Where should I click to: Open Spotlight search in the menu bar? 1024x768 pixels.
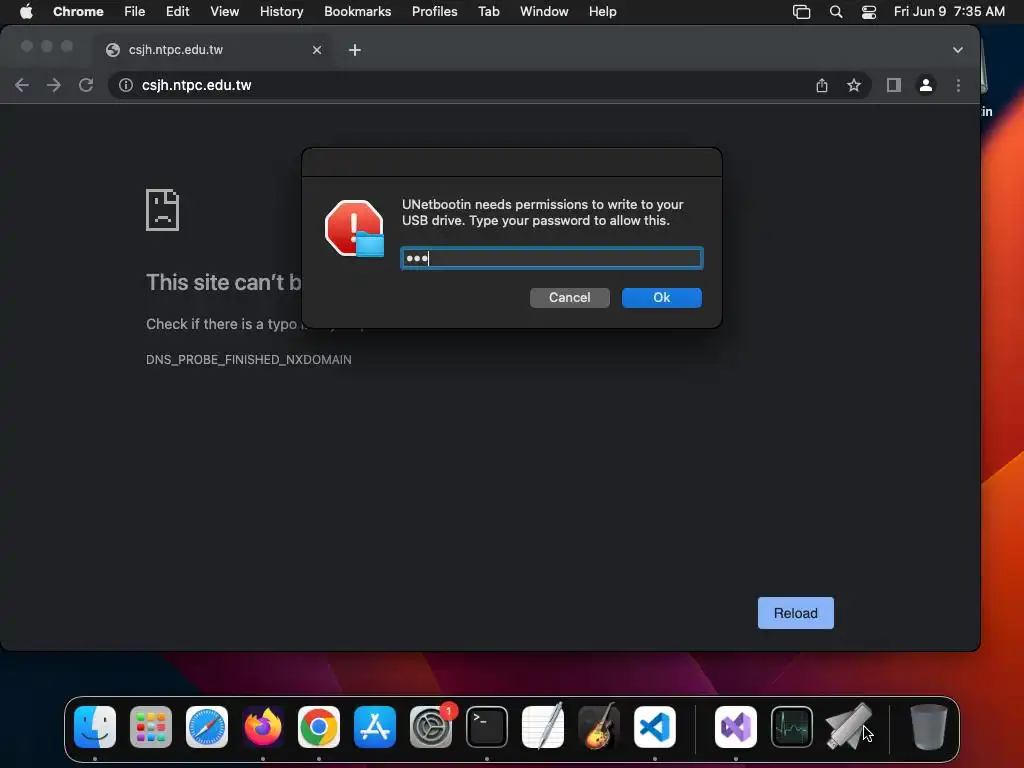(835, 12)
